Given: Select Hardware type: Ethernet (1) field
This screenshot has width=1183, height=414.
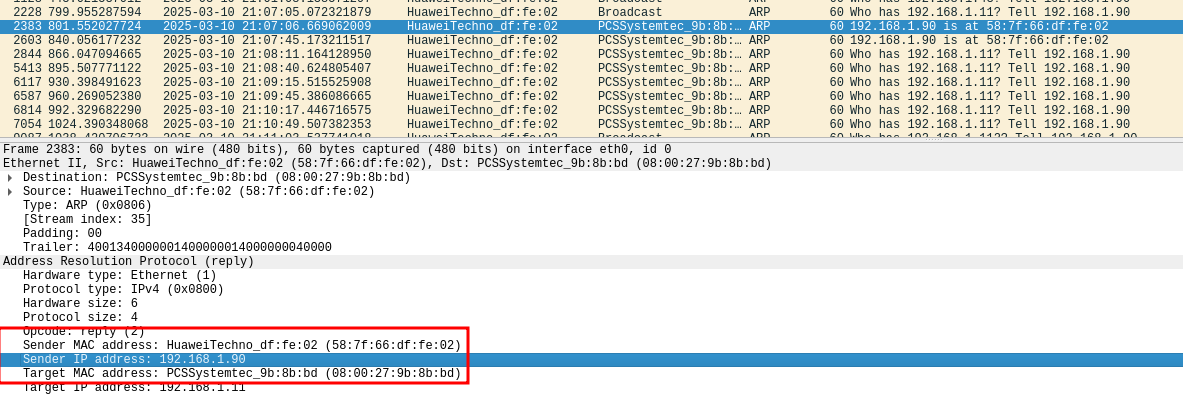Looking at the screenshot, I should pos(120,276).
